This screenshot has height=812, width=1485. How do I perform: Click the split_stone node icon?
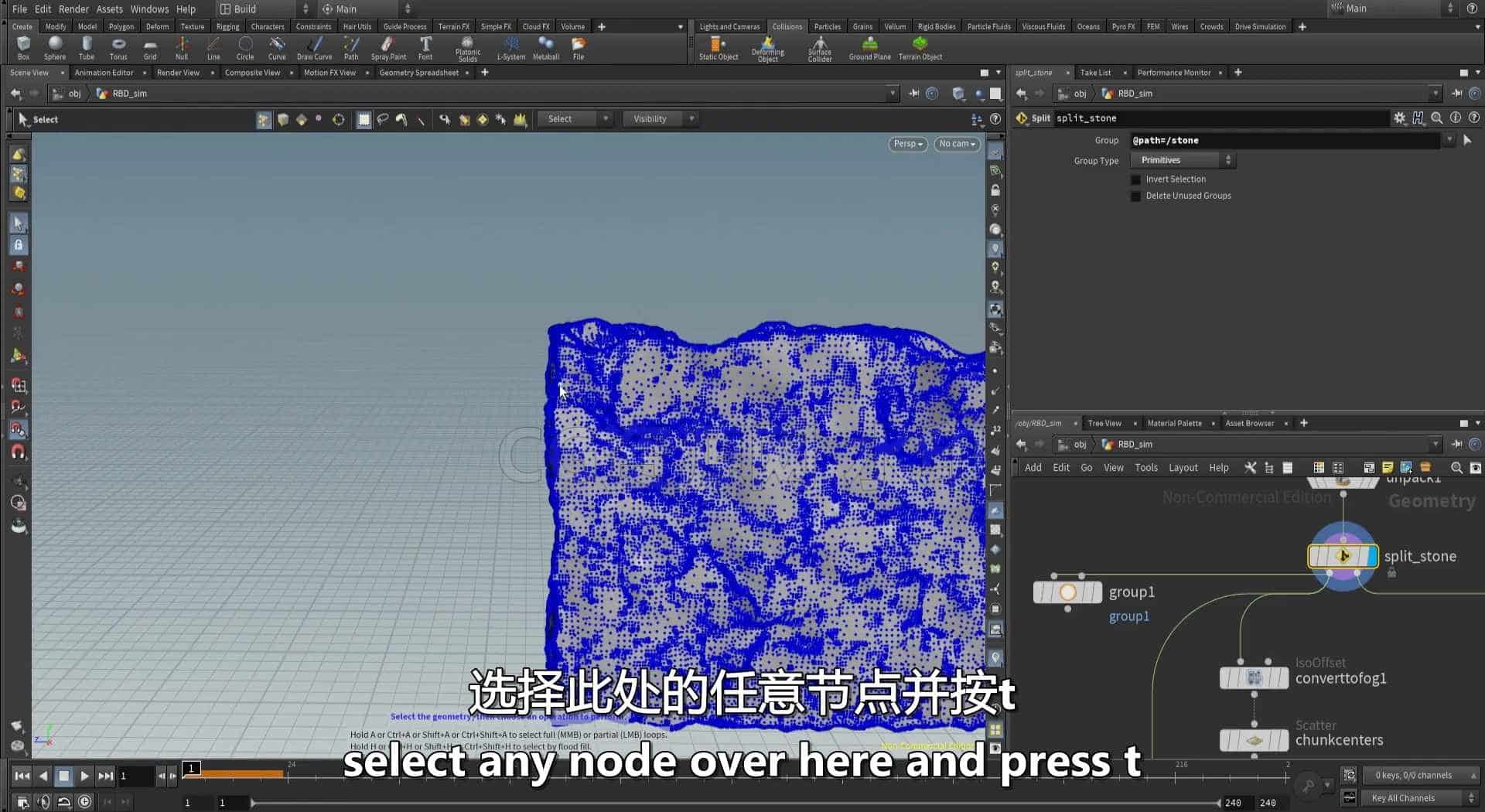1343,556
